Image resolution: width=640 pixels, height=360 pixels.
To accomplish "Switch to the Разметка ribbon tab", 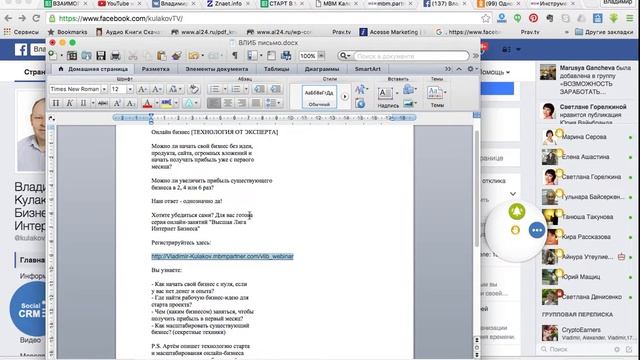I will click(155, 69).
